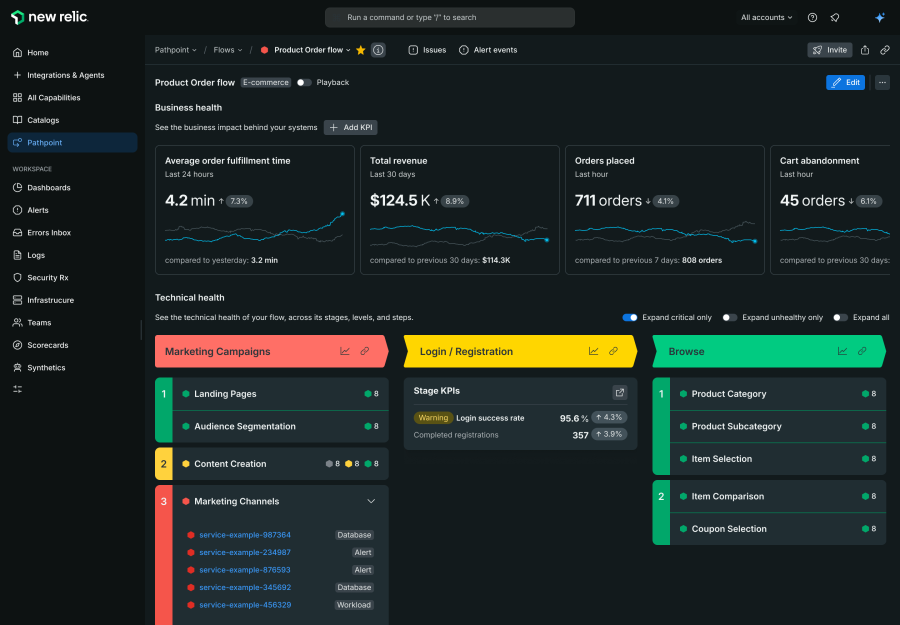Collapse the Marketing Channels chevron

point(371,501)
